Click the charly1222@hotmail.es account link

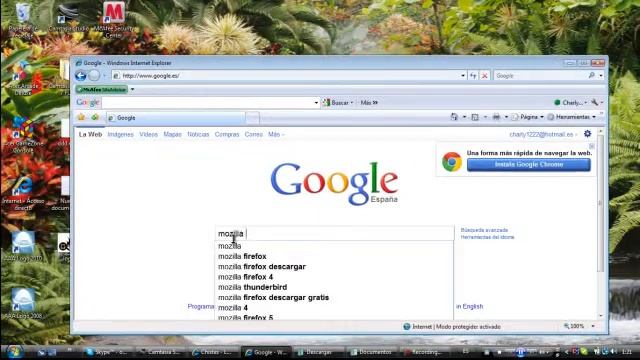click(541, 134)
